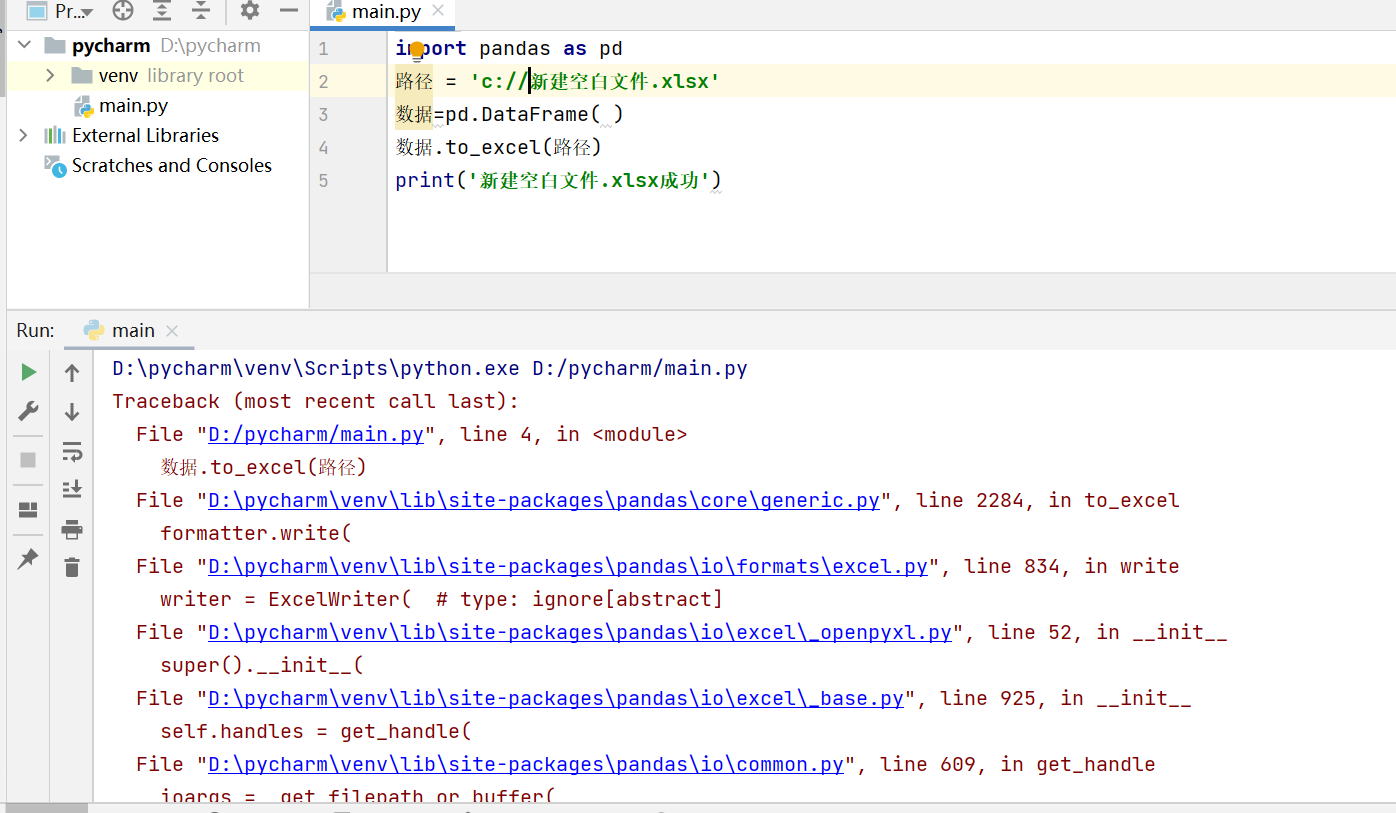Open run configuration wrench icon

pos(29,411)
